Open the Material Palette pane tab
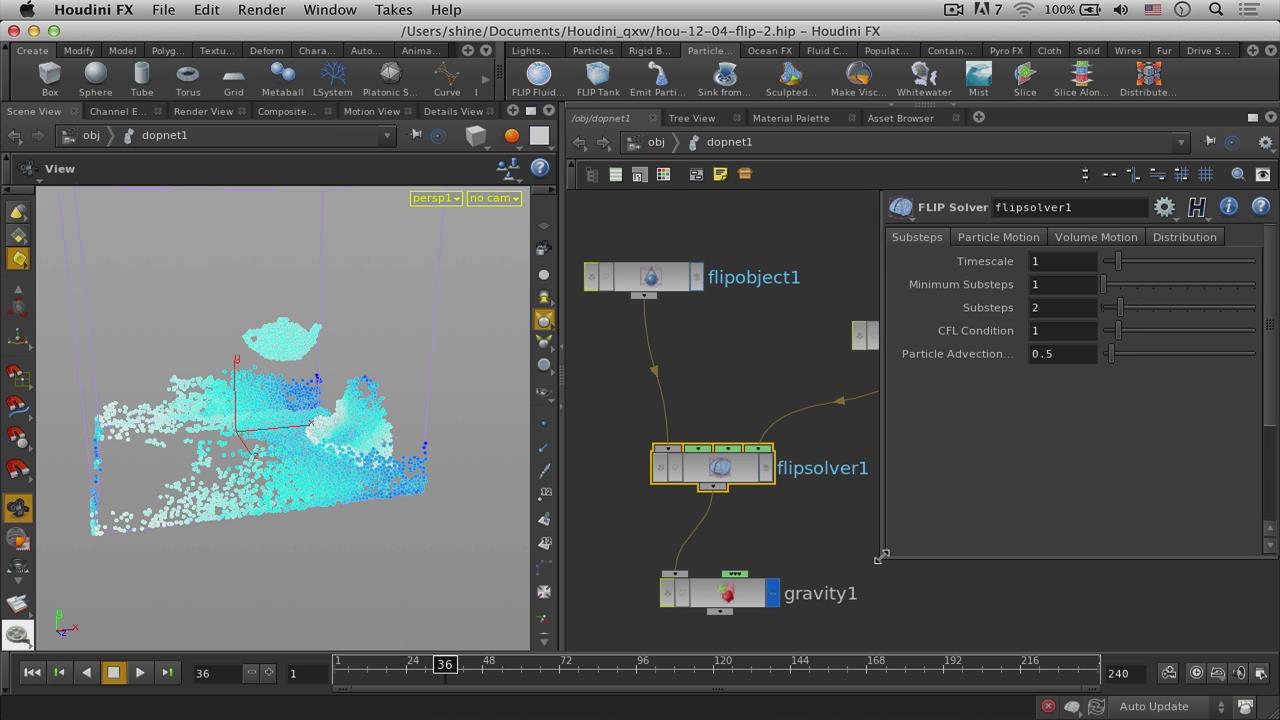1280x720 pixels. pos(791,118)
